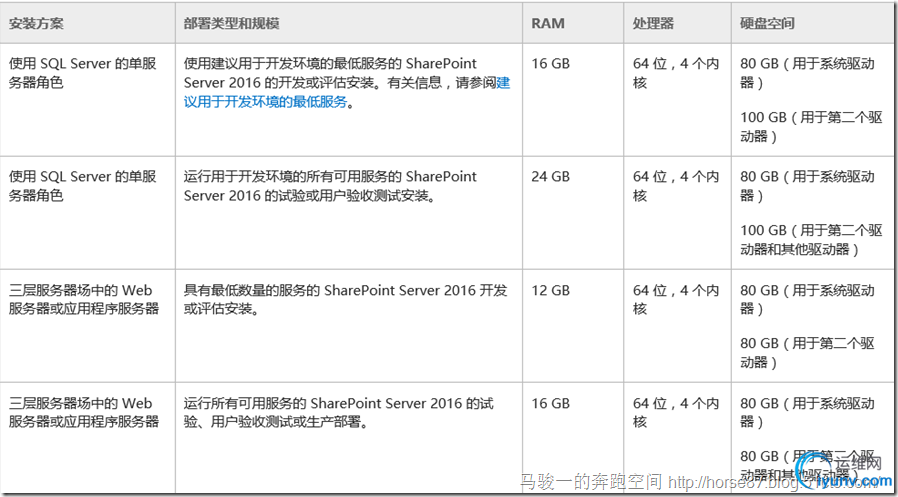
Task: Select the 12 GB RAM value
Action: click(x=550, y=290)
